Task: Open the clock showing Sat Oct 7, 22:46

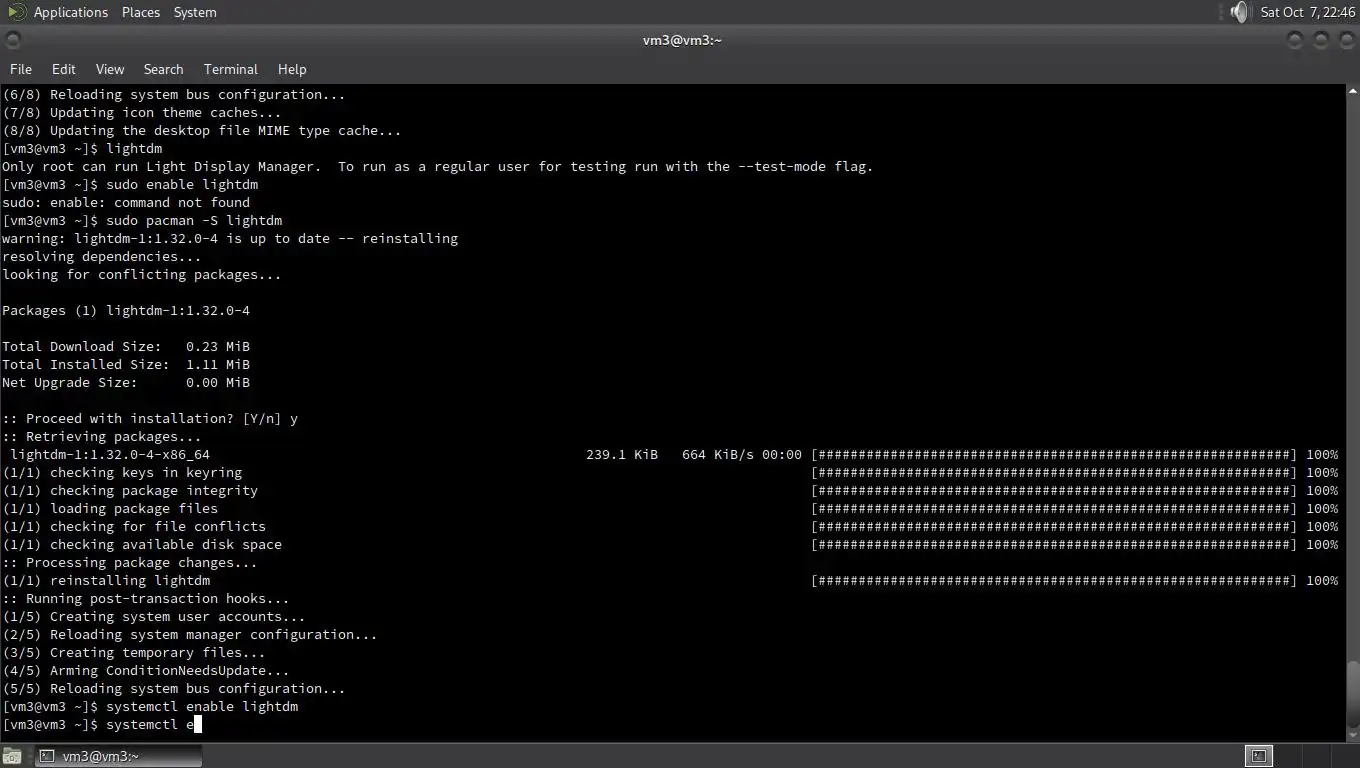Action: pos(1307,12)
